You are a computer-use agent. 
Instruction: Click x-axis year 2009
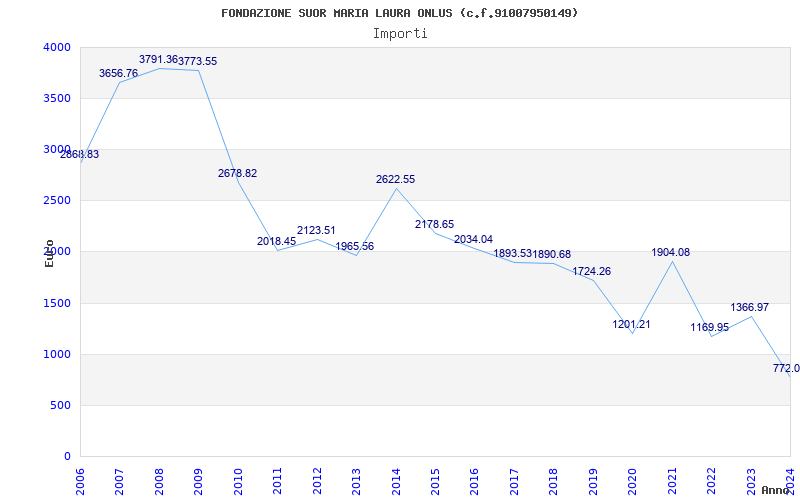pyautogui.click(x=198, y=482)
